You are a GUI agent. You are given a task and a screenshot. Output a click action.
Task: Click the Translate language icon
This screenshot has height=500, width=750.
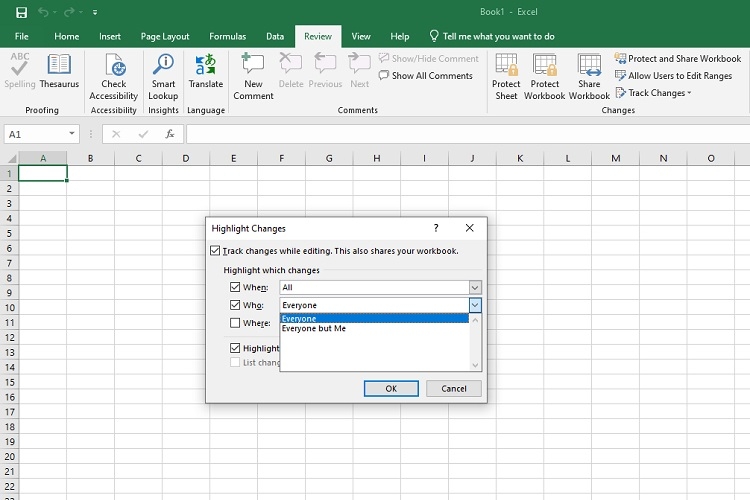[206, 66]
